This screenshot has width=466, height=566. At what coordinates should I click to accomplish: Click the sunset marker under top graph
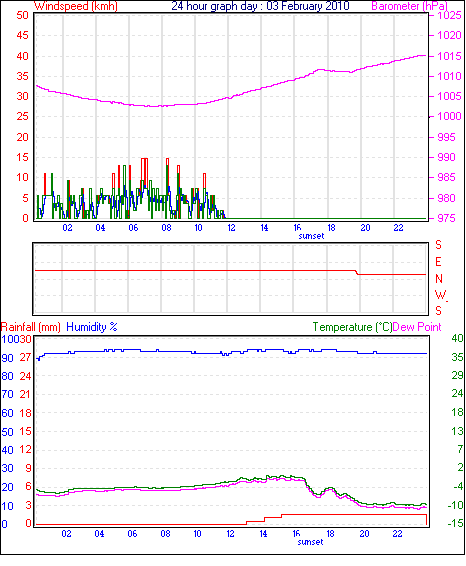click(312, 236)
